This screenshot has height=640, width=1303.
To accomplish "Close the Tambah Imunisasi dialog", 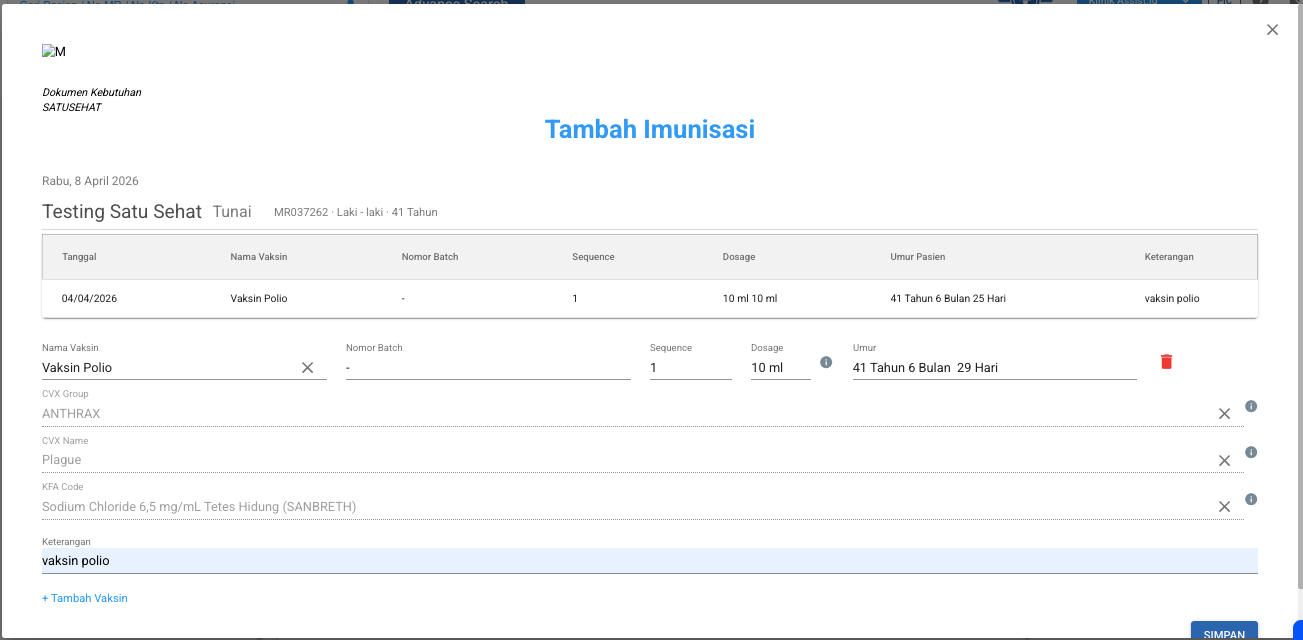I will pyautogui.click(x=1272, y=30).
